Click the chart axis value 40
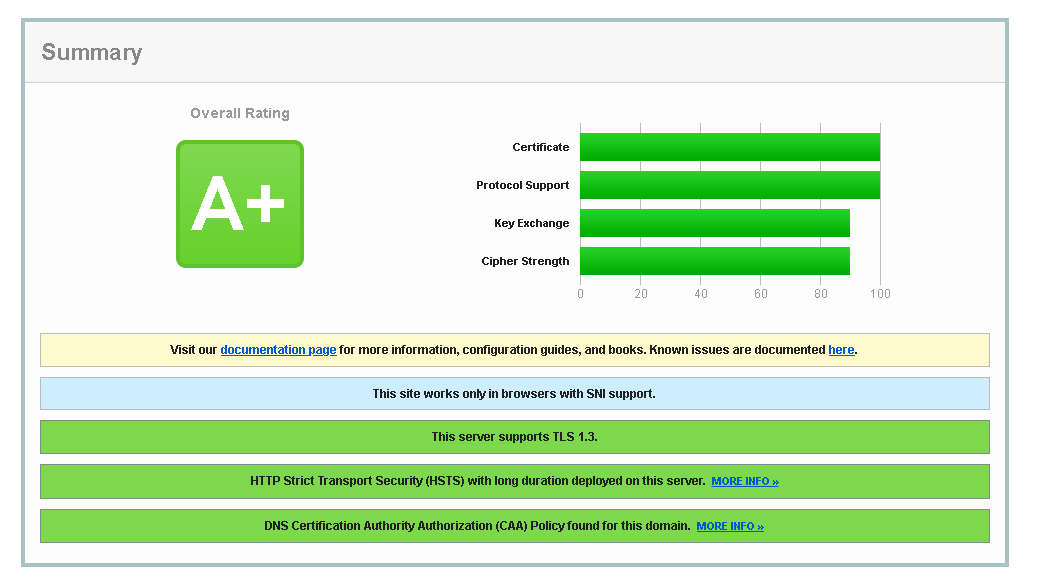1037x583 pixels. click(701, 293)
